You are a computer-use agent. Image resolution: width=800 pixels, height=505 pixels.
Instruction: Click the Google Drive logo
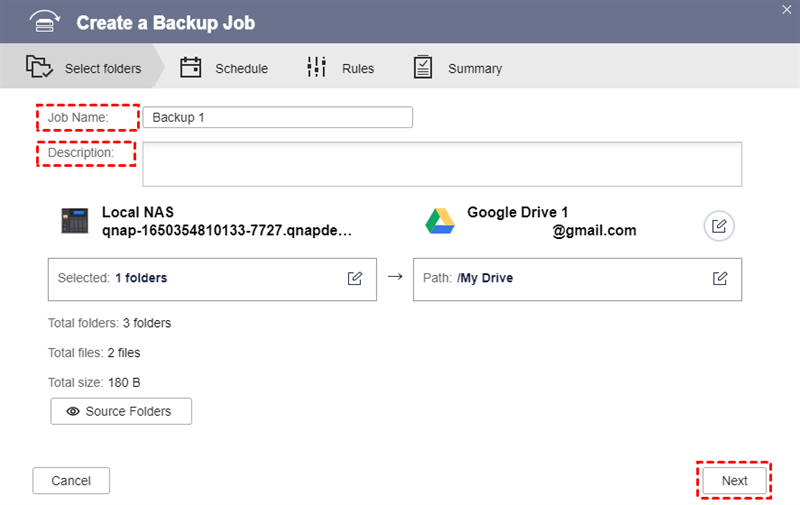(440, 221)
